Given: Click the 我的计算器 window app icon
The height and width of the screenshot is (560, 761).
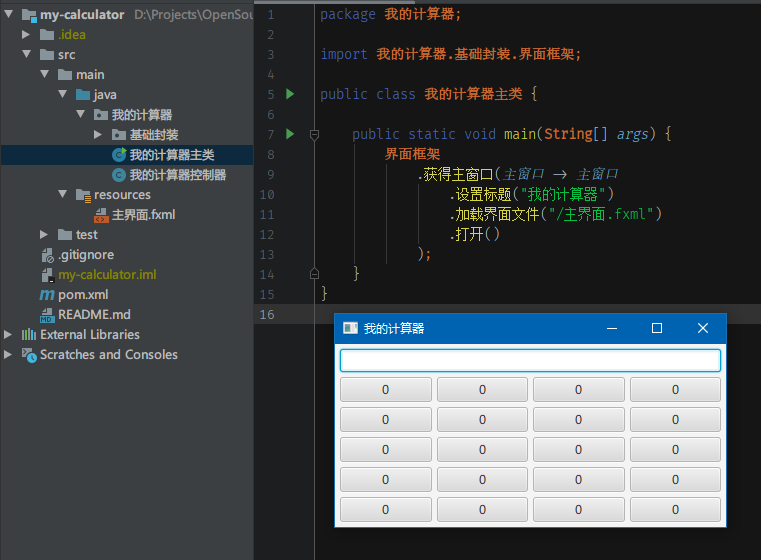Looking at the screenshot, I should tap(350, 328).
